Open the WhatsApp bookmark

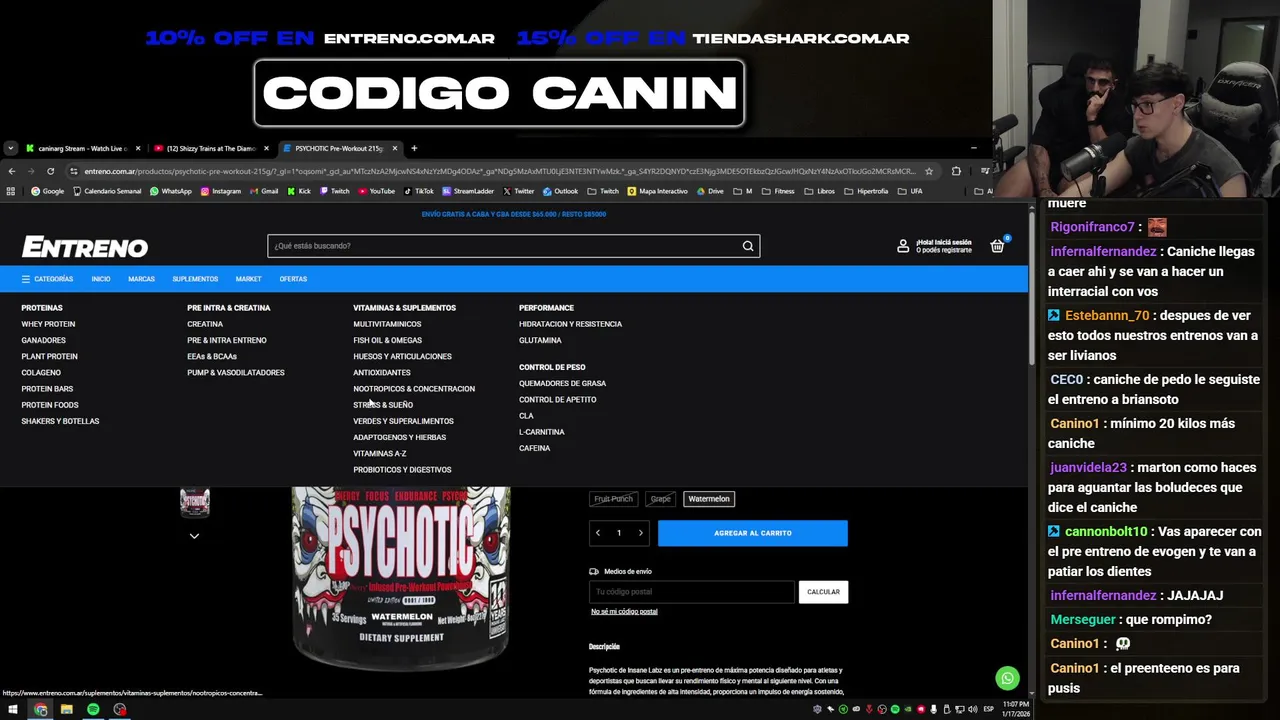[x=171, y=191]
